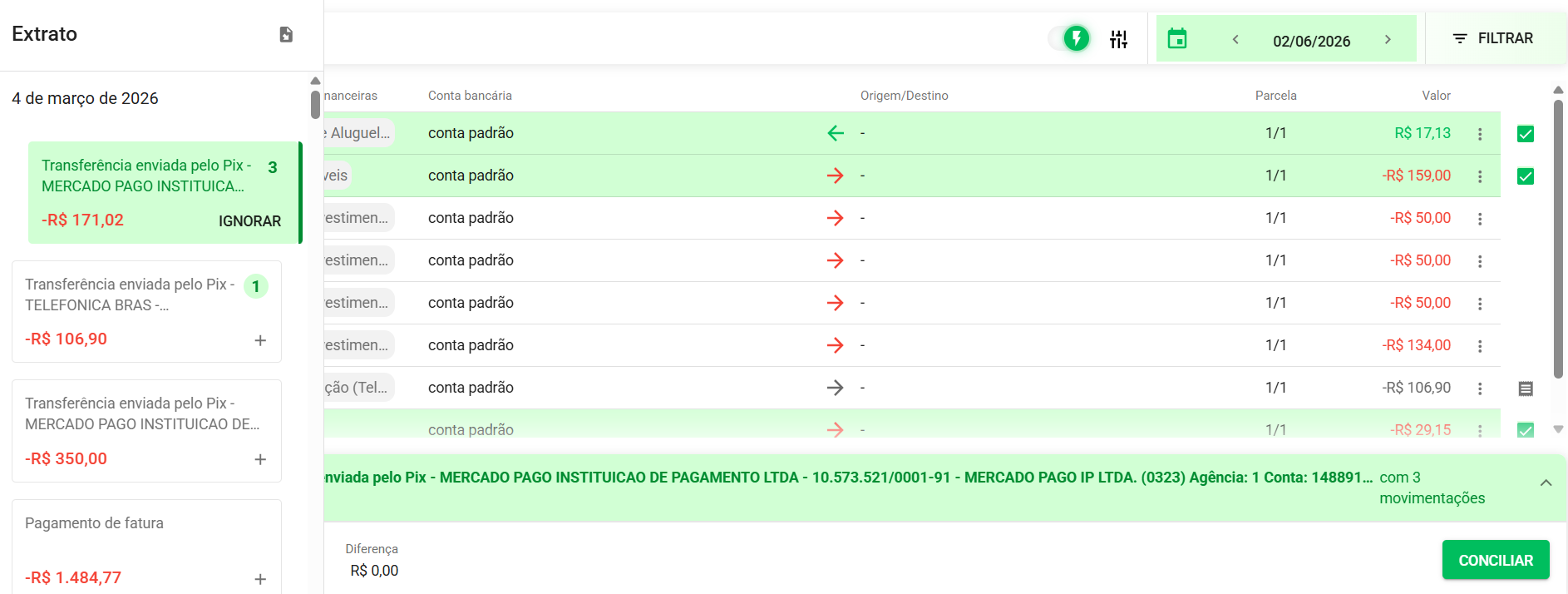Uncheck the -R$ 29,15 row checkbox
This screenshot has width=1568, height=594.
(x=1526, y=430)
